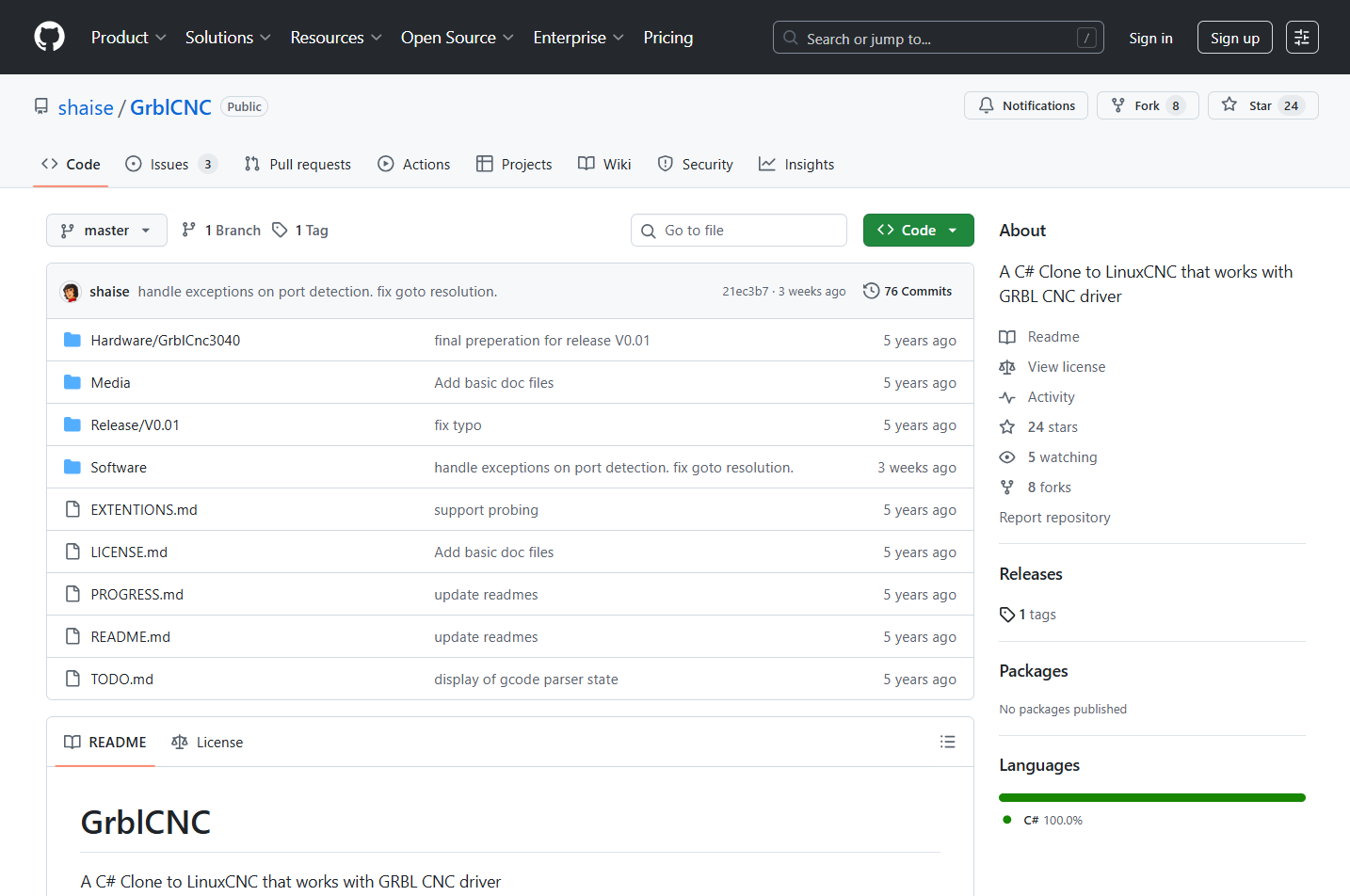Click the LICENSE.md file icon
This screenshot has height=896, width=1350.
point(72,552)
